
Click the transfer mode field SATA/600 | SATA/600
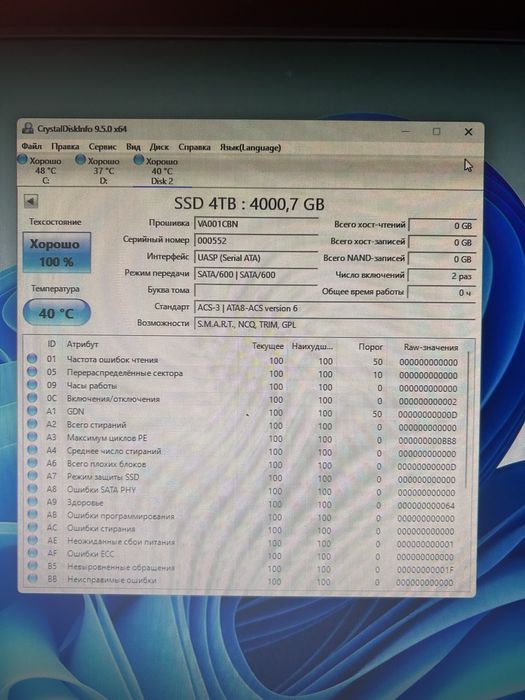point(256,275)
